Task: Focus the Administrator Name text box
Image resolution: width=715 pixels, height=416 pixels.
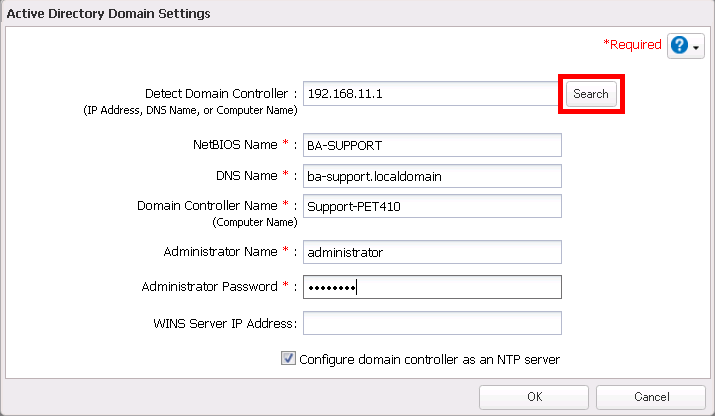Action: click(x=431, y=252)
